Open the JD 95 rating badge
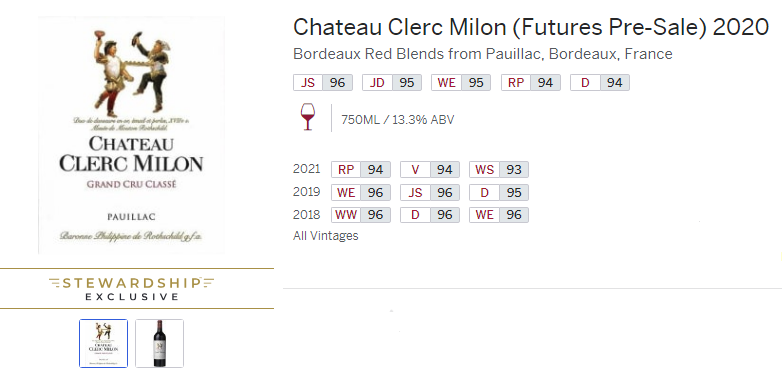This screenshot has width=782, height=375. click(x=392, y=83)
